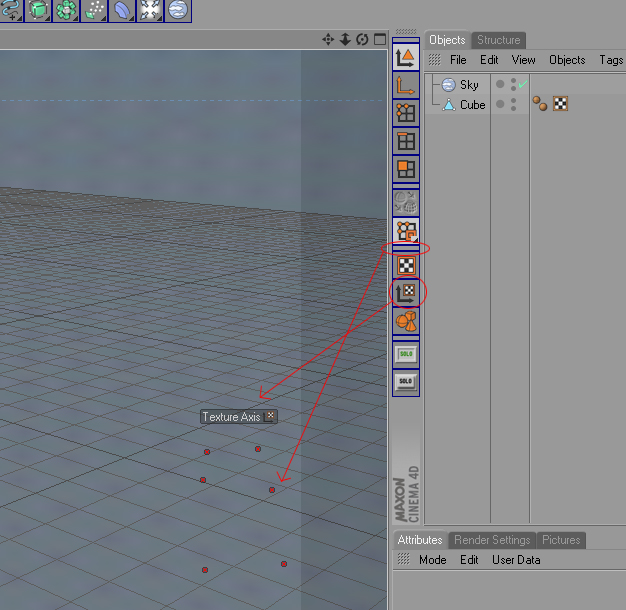Toggle the active viewport maximize icon
Viewport: 626px width, 610px height.
point(380,39)
